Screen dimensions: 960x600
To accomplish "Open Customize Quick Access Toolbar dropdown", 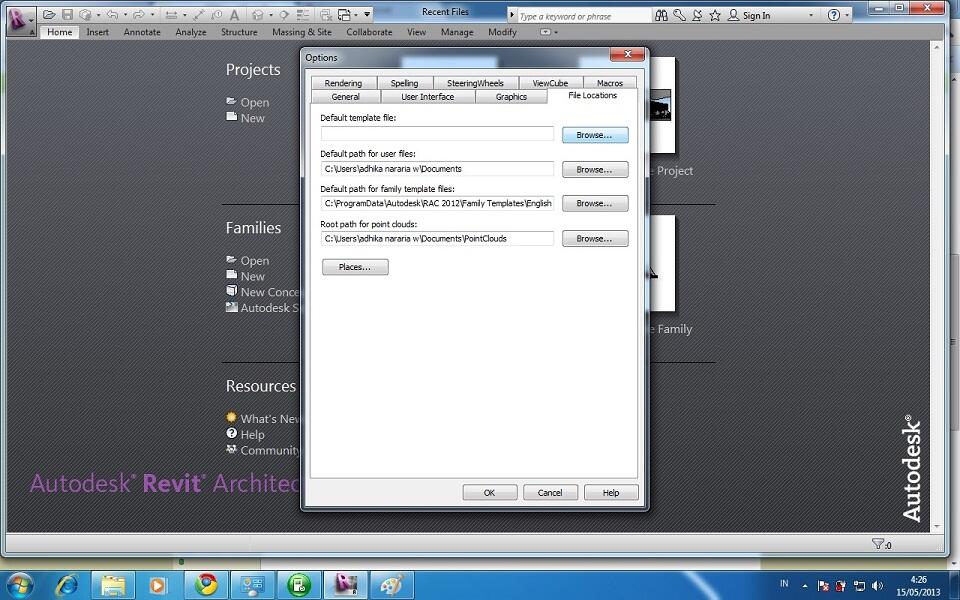I will tap(367, 14).
